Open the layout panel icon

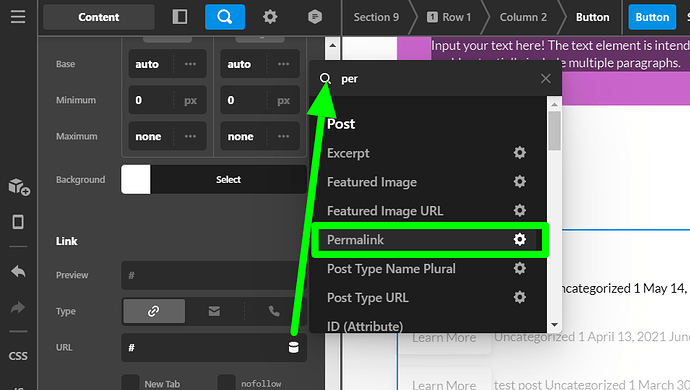tap(180, 17)
